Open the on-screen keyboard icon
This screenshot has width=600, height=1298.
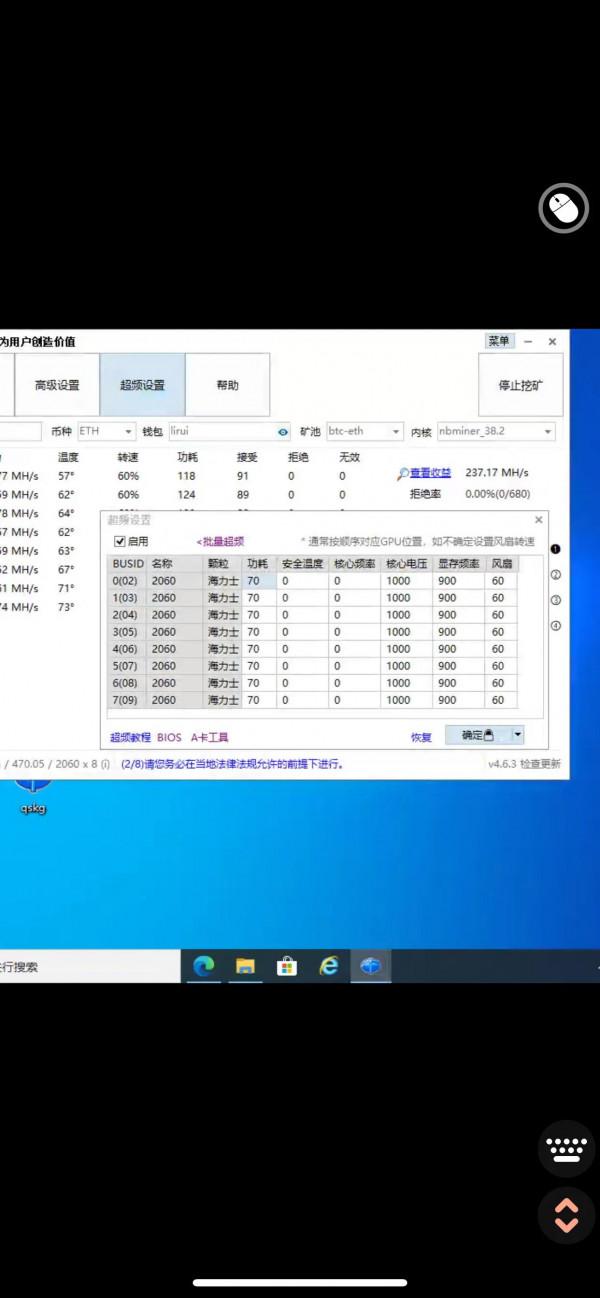566,1148
